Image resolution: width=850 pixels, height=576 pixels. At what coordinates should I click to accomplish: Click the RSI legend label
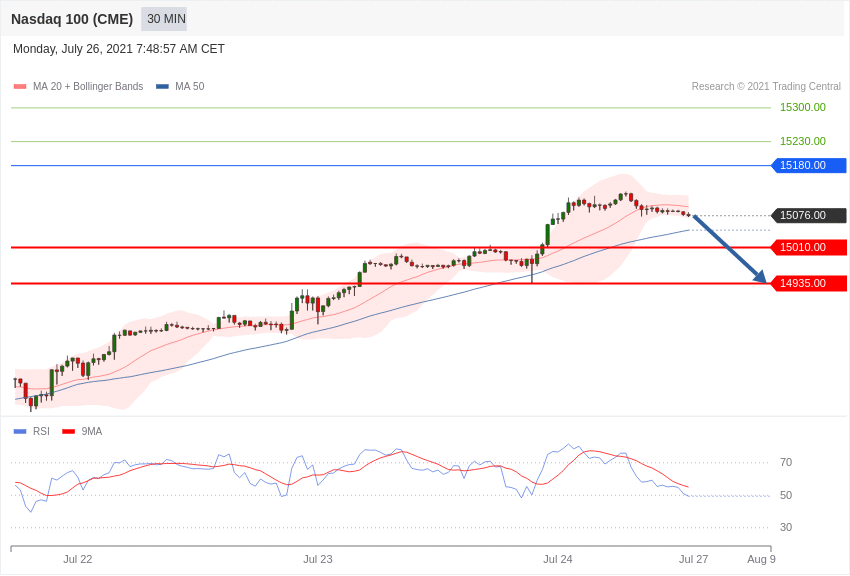pyautogui.click(x=41, y=431)
